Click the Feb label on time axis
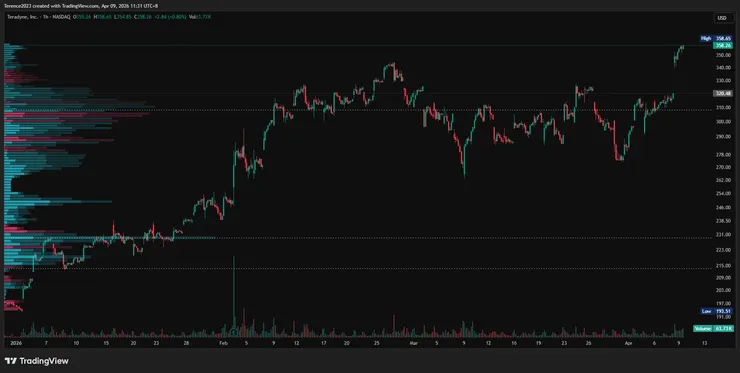 point(224,343)
